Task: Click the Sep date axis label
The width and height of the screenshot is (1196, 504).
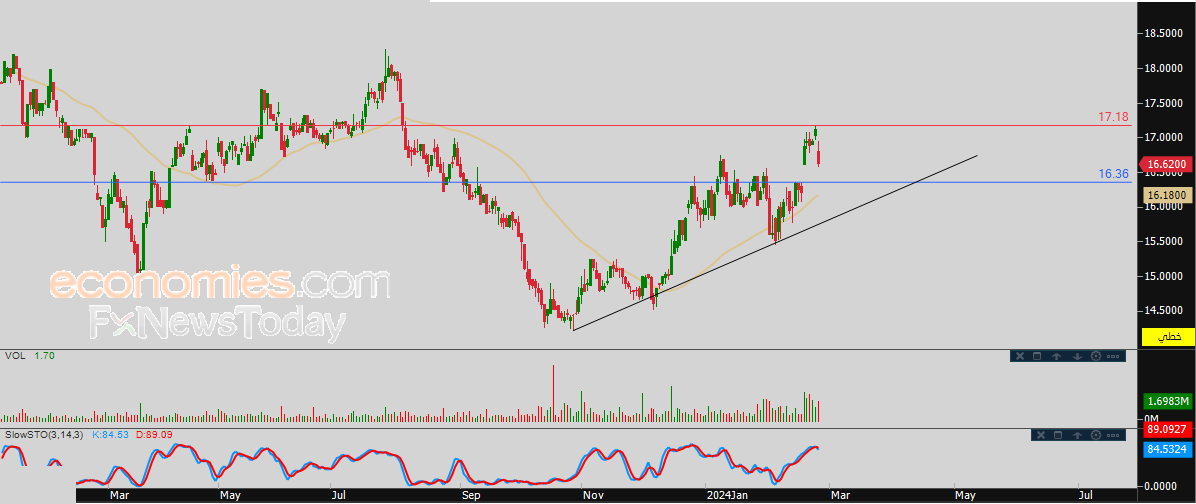Action: [x=471, y=496]
